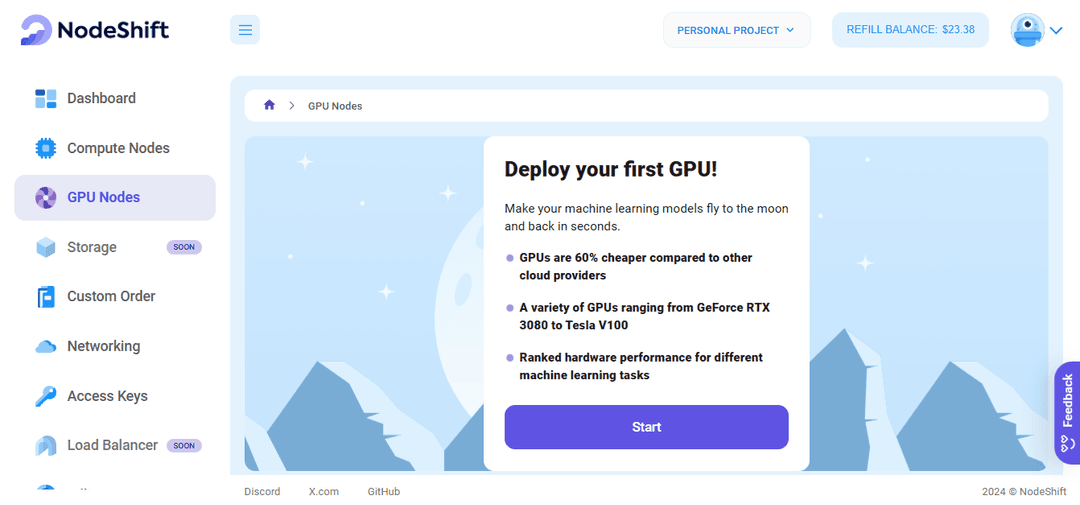
Task: Open Load Balancer menu item
Action: 115,445
